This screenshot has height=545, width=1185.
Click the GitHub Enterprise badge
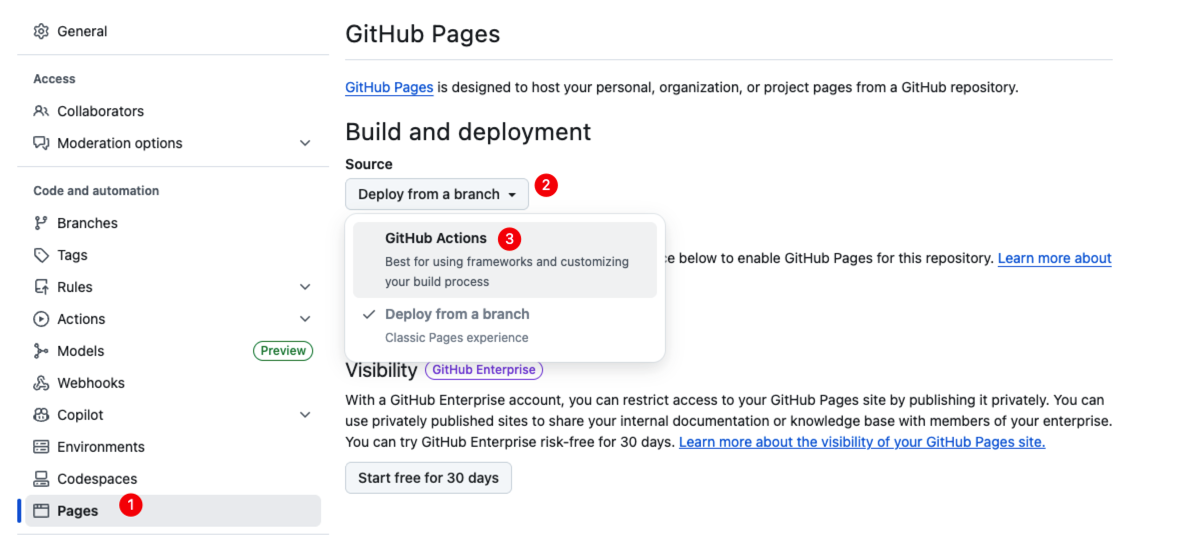pyautogui.click(x=484, y=370)
